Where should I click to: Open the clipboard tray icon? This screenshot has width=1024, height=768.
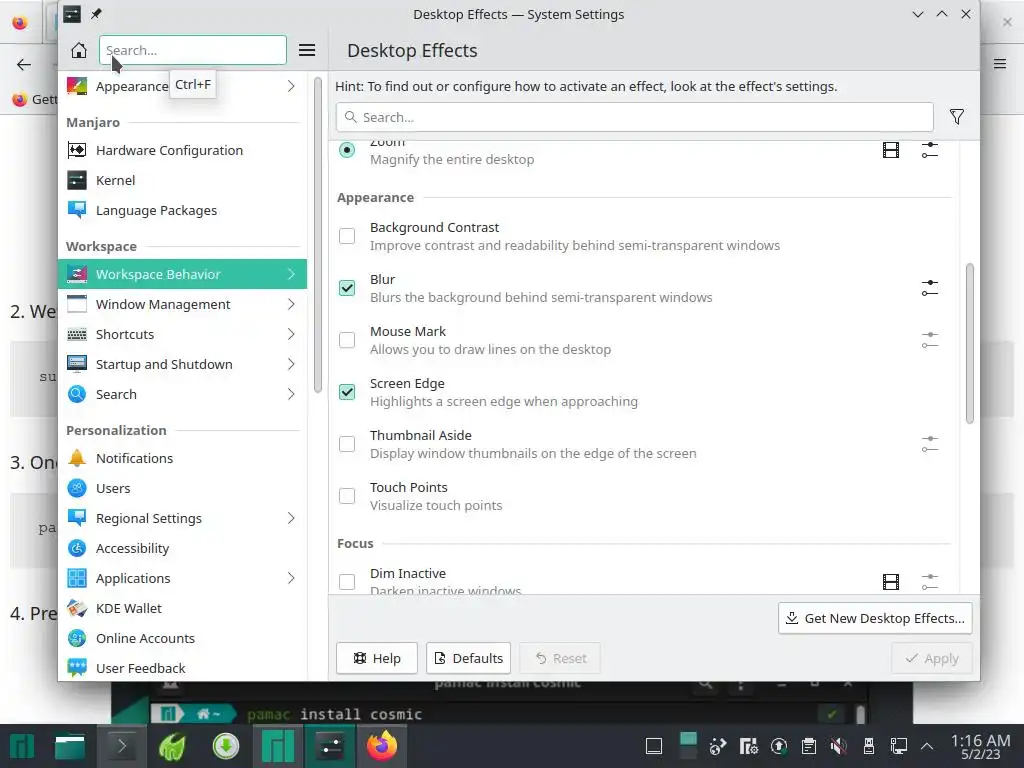tap(808, 746)
